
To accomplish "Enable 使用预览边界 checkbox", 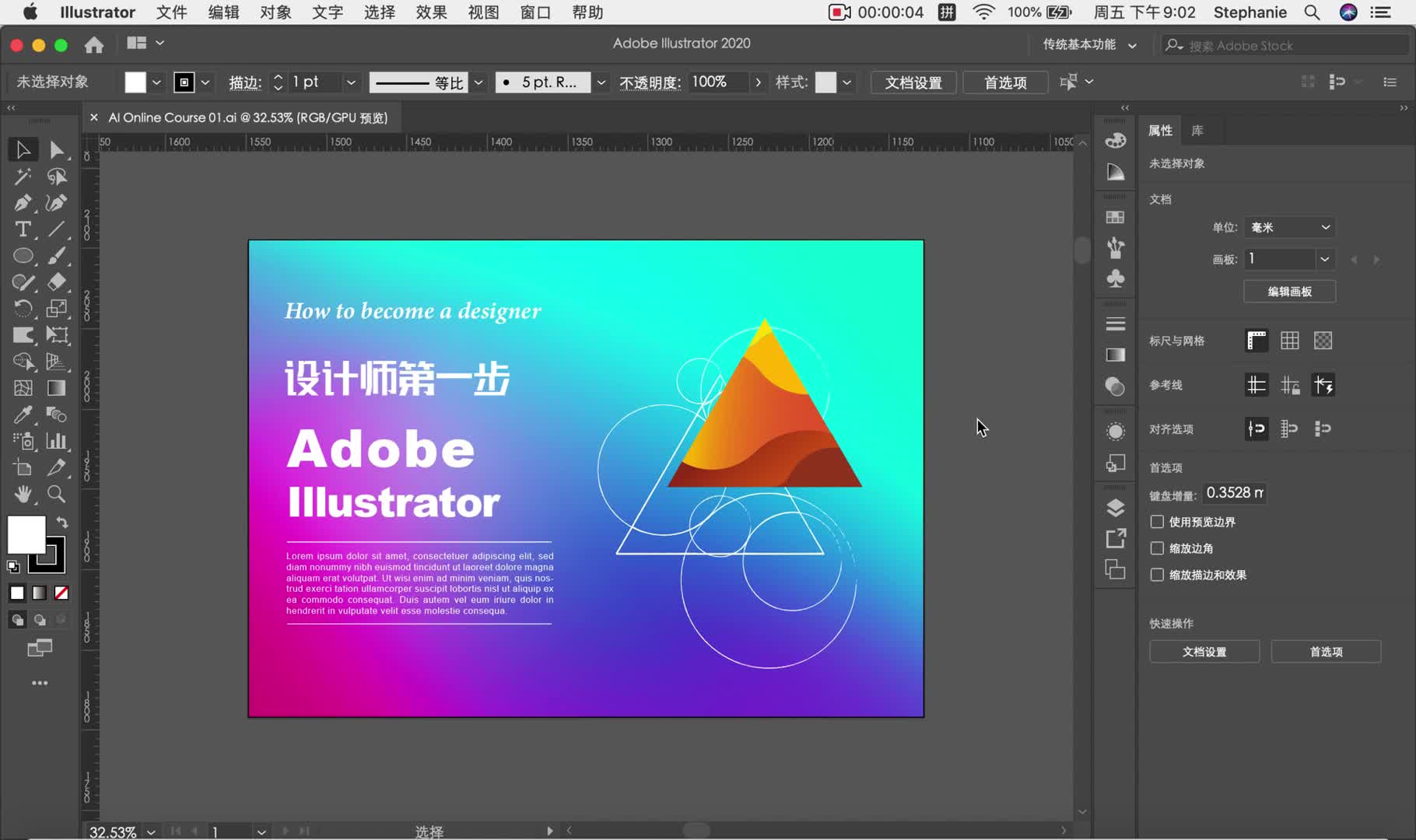I will coord(1157,522).
